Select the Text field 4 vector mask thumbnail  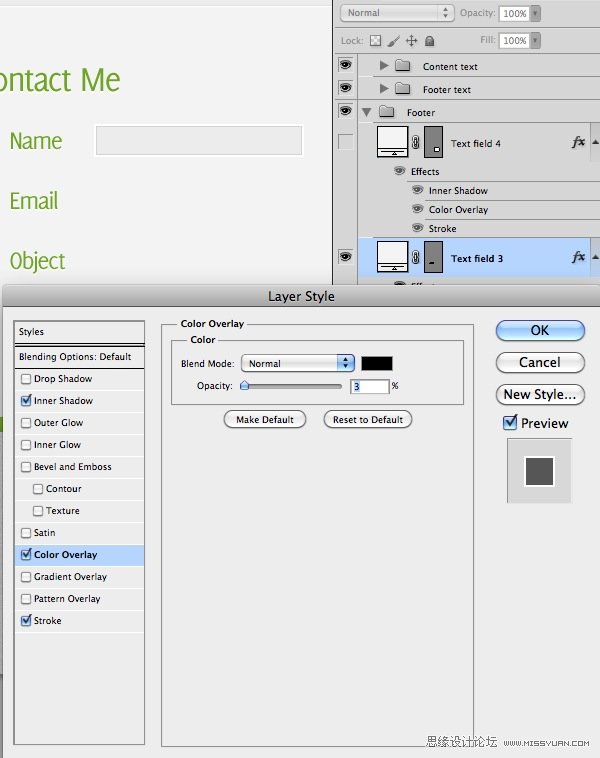pyautogui.click(x=433, y=142)
